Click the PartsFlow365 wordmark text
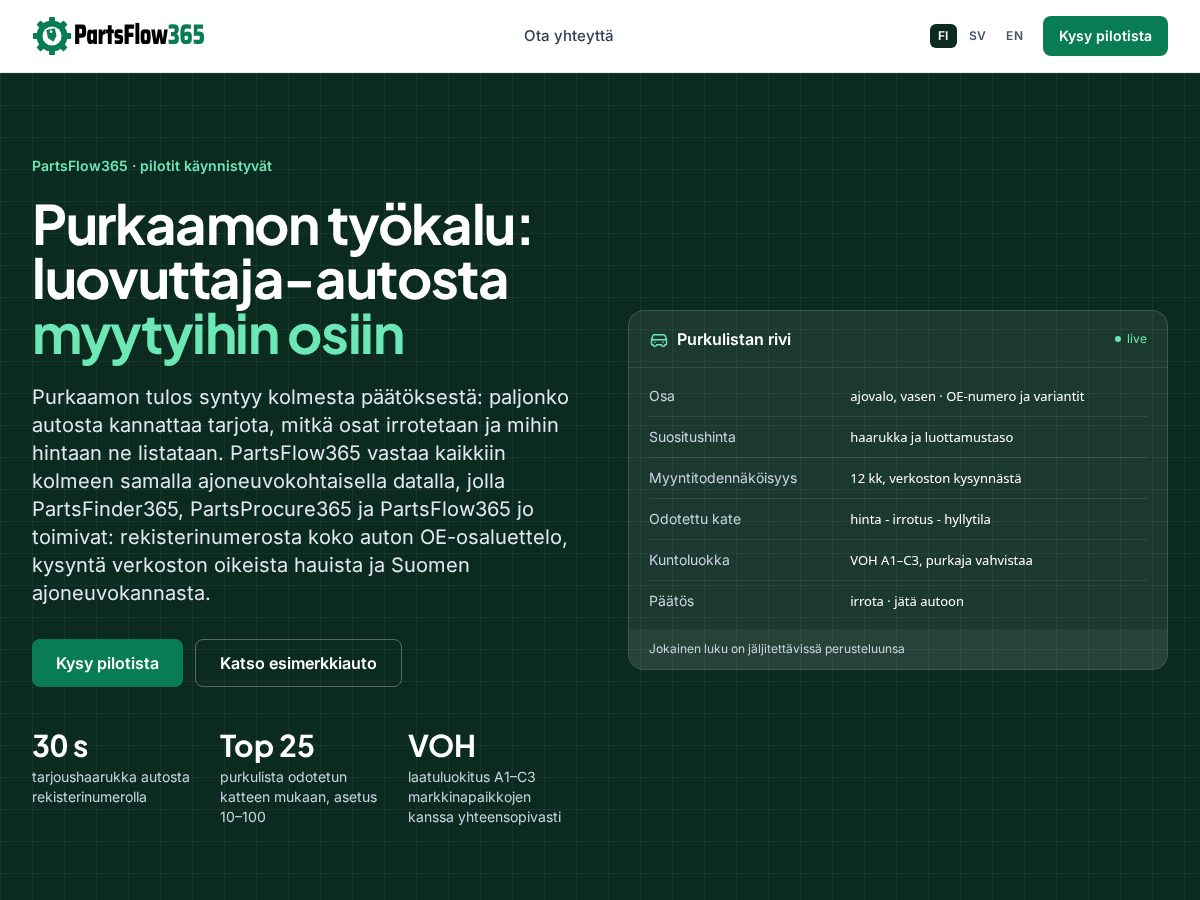The image size is (1200, 900). (139, 35)
